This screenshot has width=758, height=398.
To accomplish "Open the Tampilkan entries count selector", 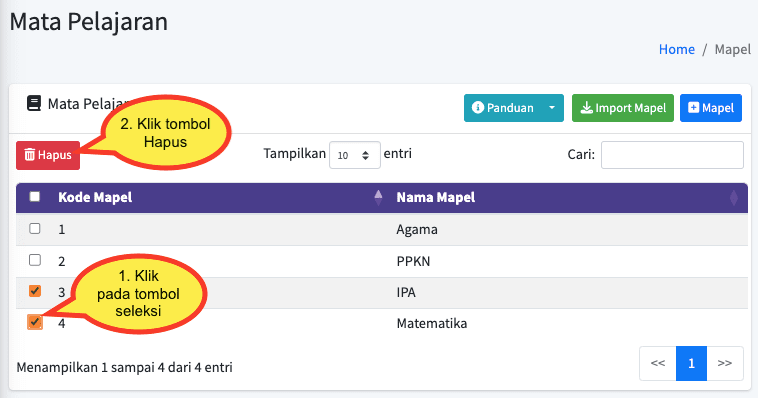I will 354,155.
